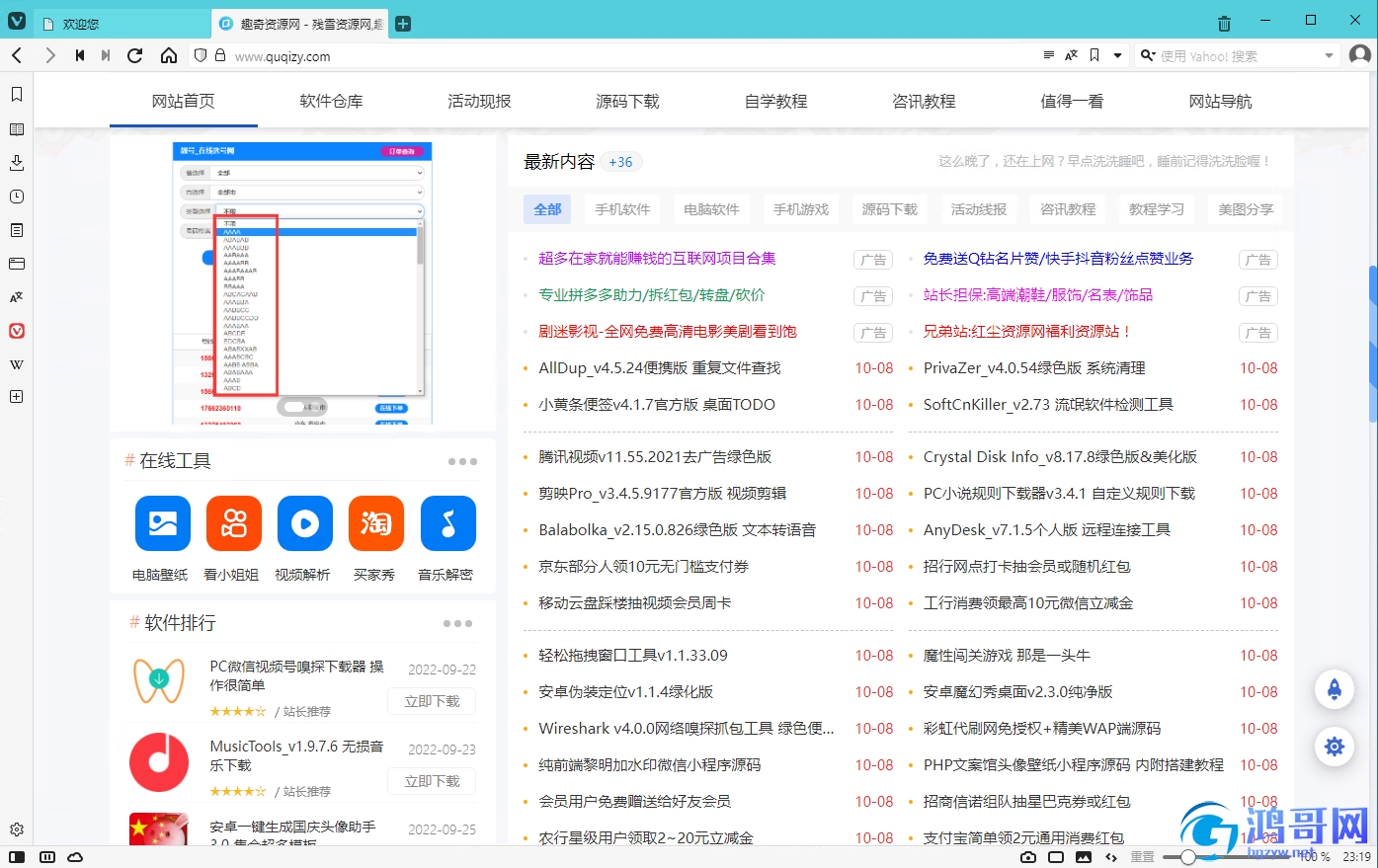The height and width of the screenshot is (868, 1378).
Task: Expand 在线工具 more options dots
Action: (x=462, y=461)
